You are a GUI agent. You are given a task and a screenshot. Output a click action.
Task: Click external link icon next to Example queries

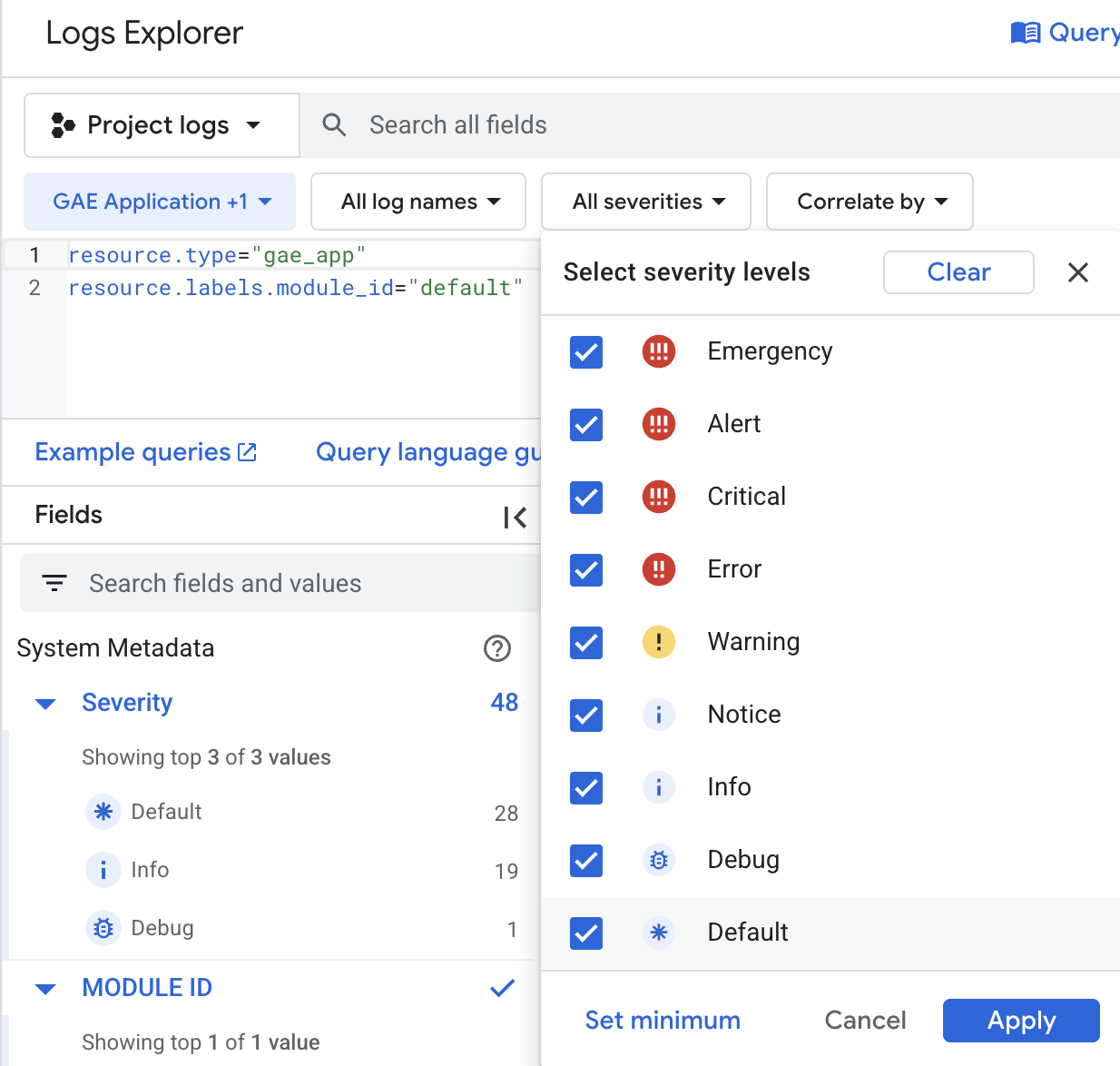[247, 452]
